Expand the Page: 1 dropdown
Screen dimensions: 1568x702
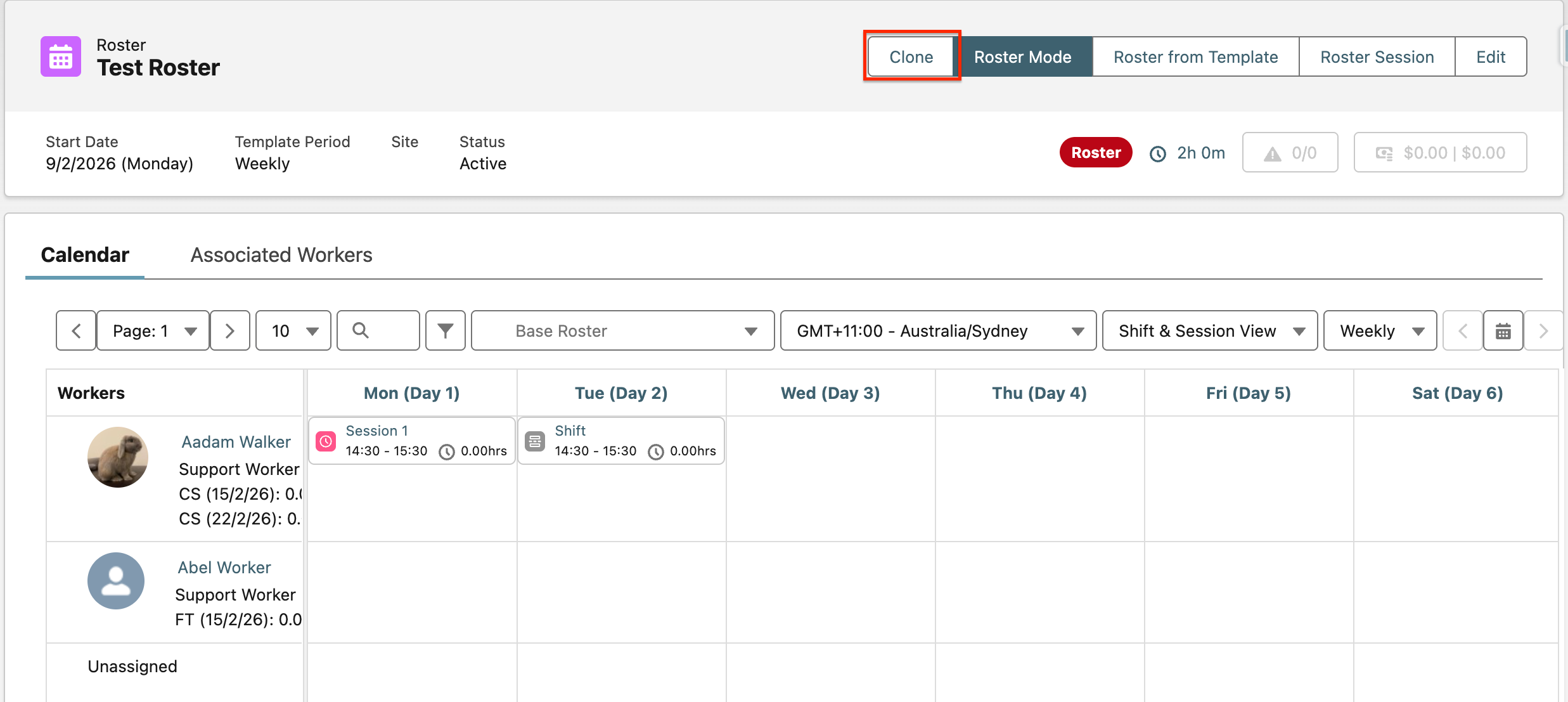click(153, 330)
